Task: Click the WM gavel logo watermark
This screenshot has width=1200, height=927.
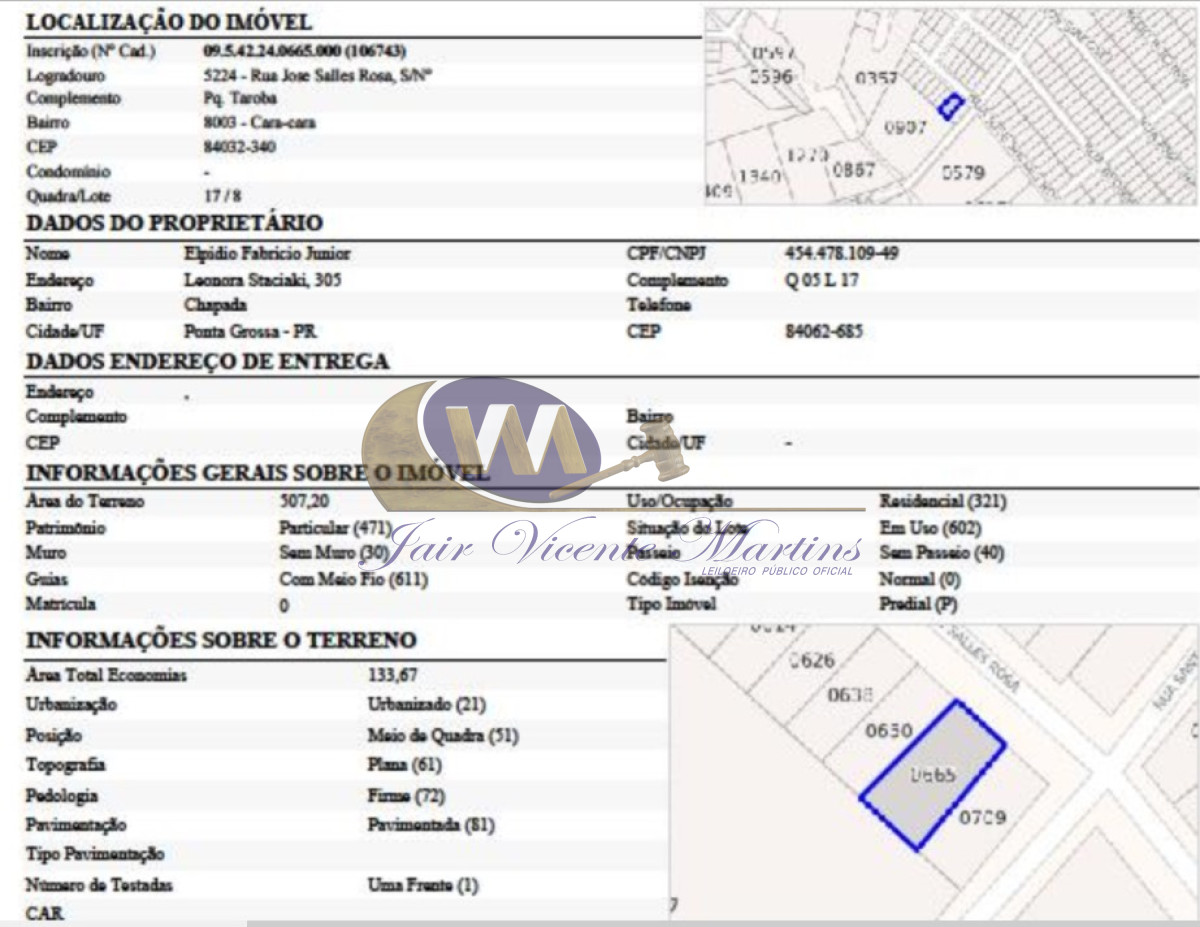Action: point(510,440)
